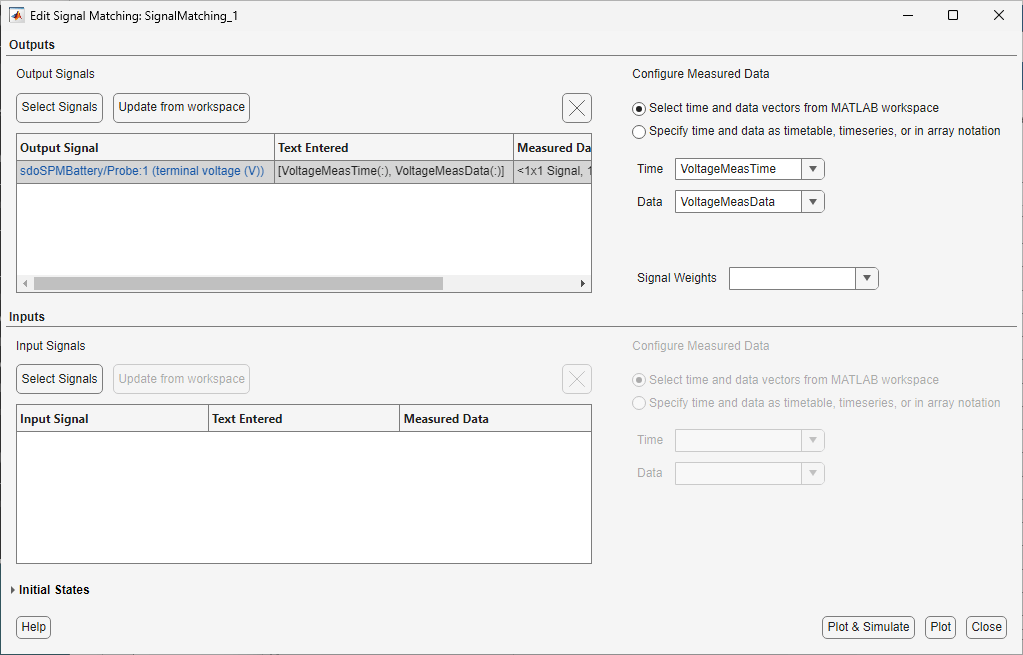Click the Plot & Simulate button

868,627
